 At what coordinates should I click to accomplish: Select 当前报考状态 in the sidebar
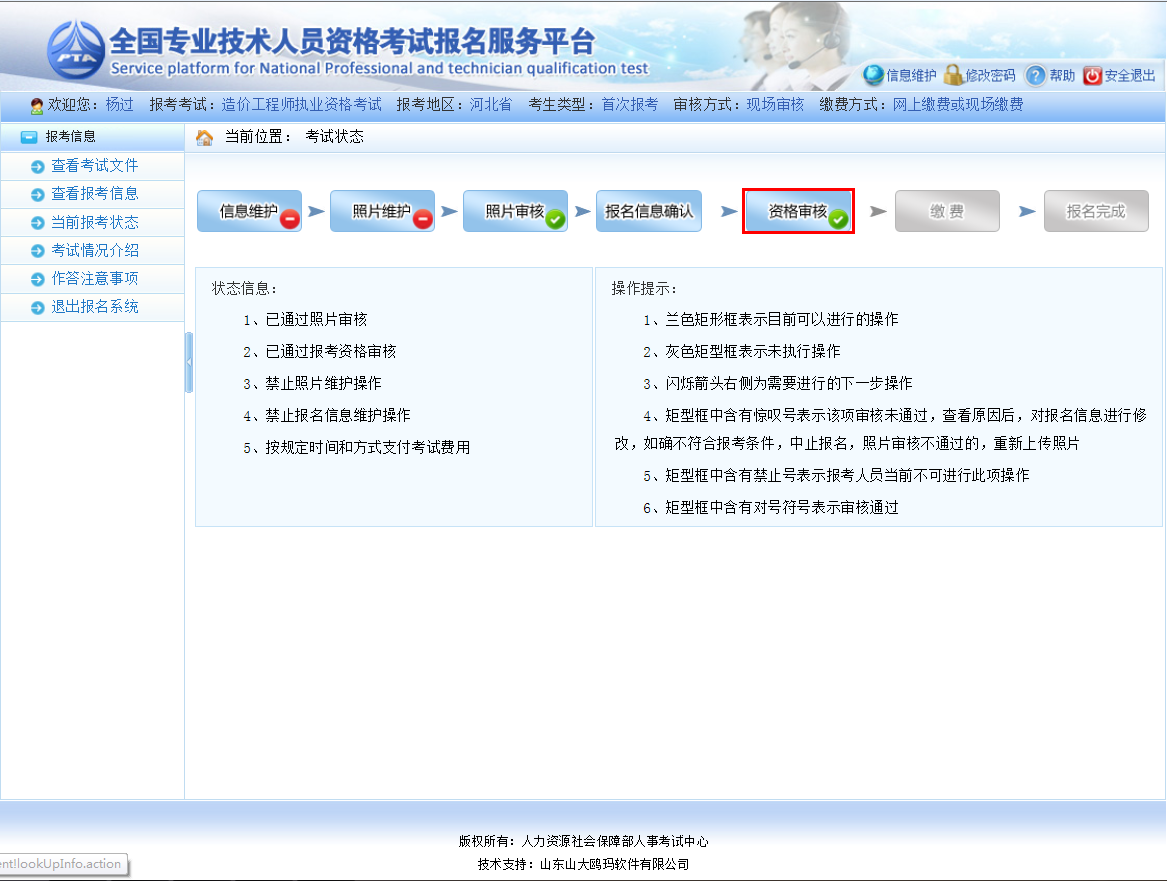94,222
